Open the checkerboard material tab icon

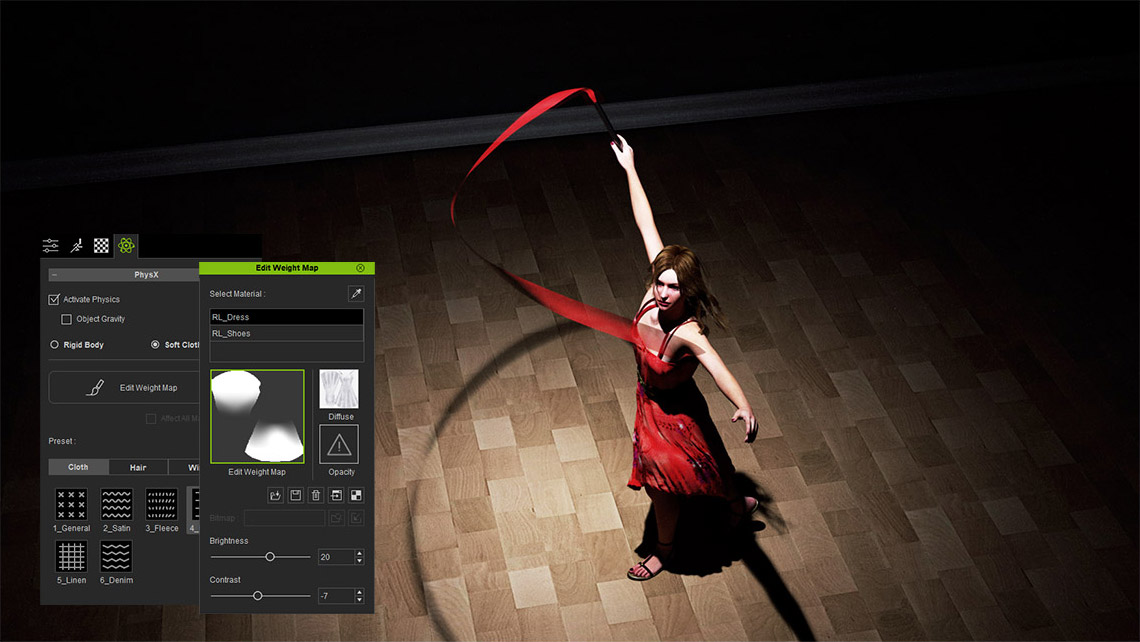[x=101, y=246]
